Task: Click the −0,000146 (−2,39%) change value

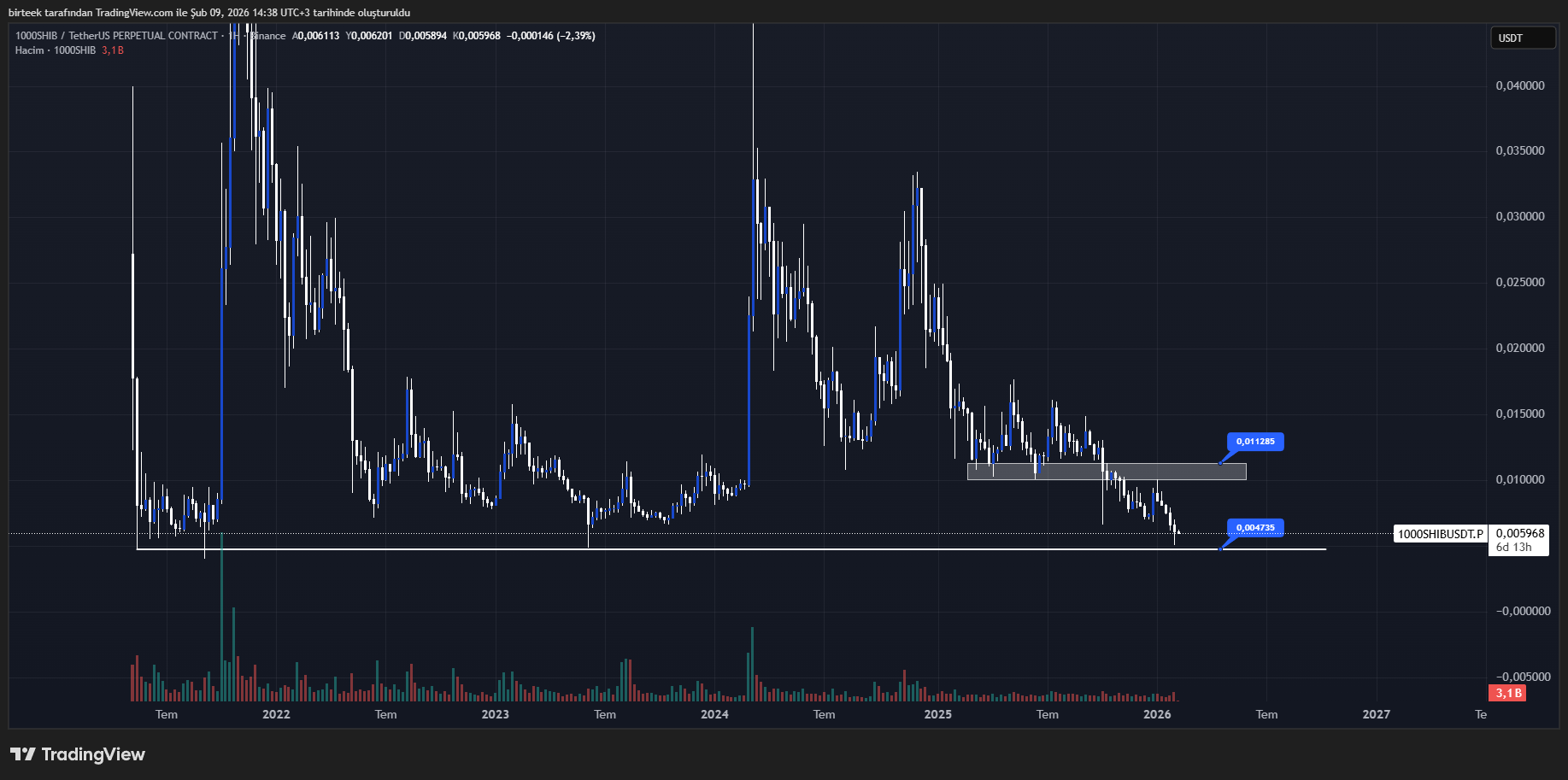Action: 551,36
